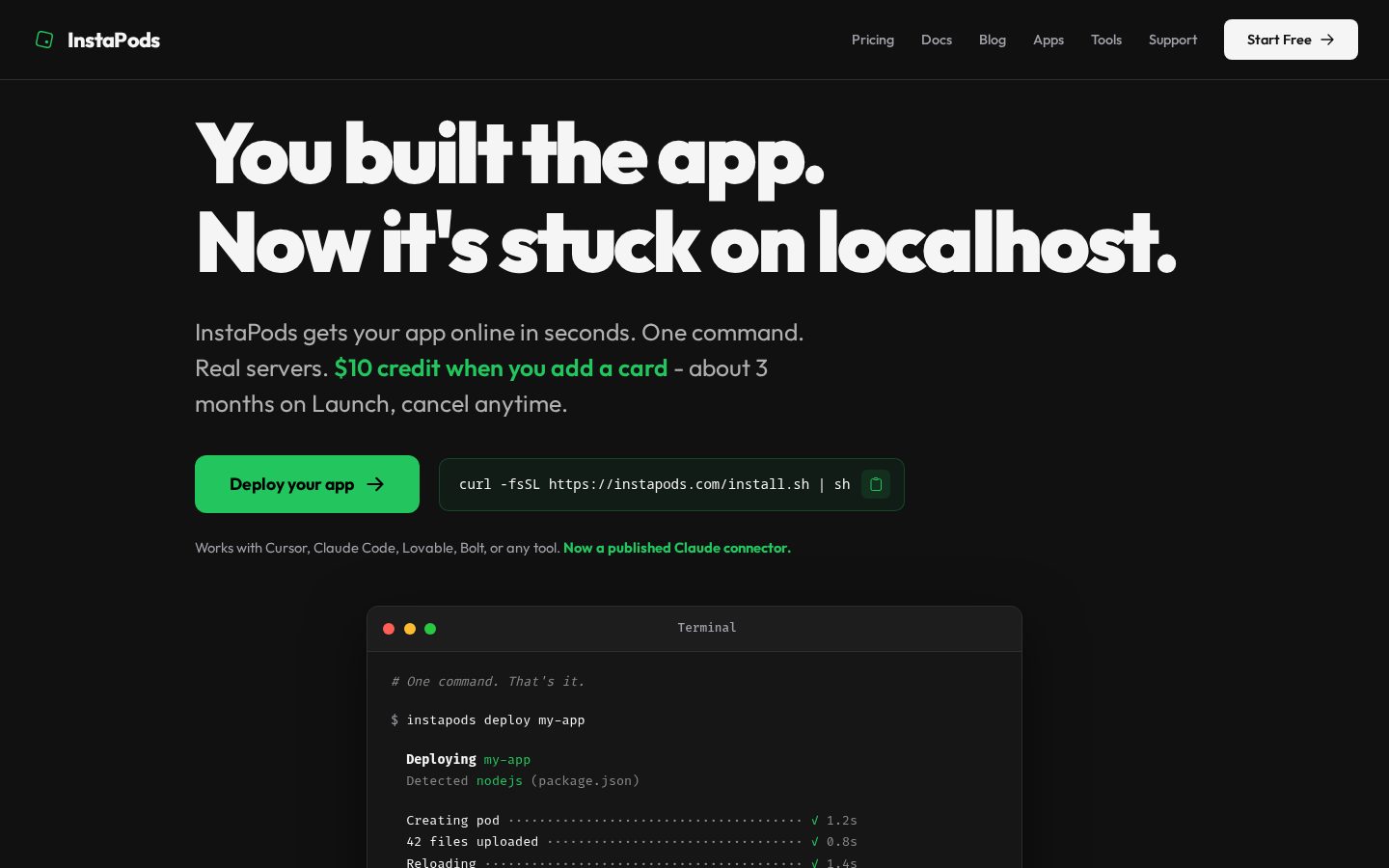The height and width of the screenshot is (868, 1389).
Task: Click the InstaPods green logo icon
Action: click(44, 40)
